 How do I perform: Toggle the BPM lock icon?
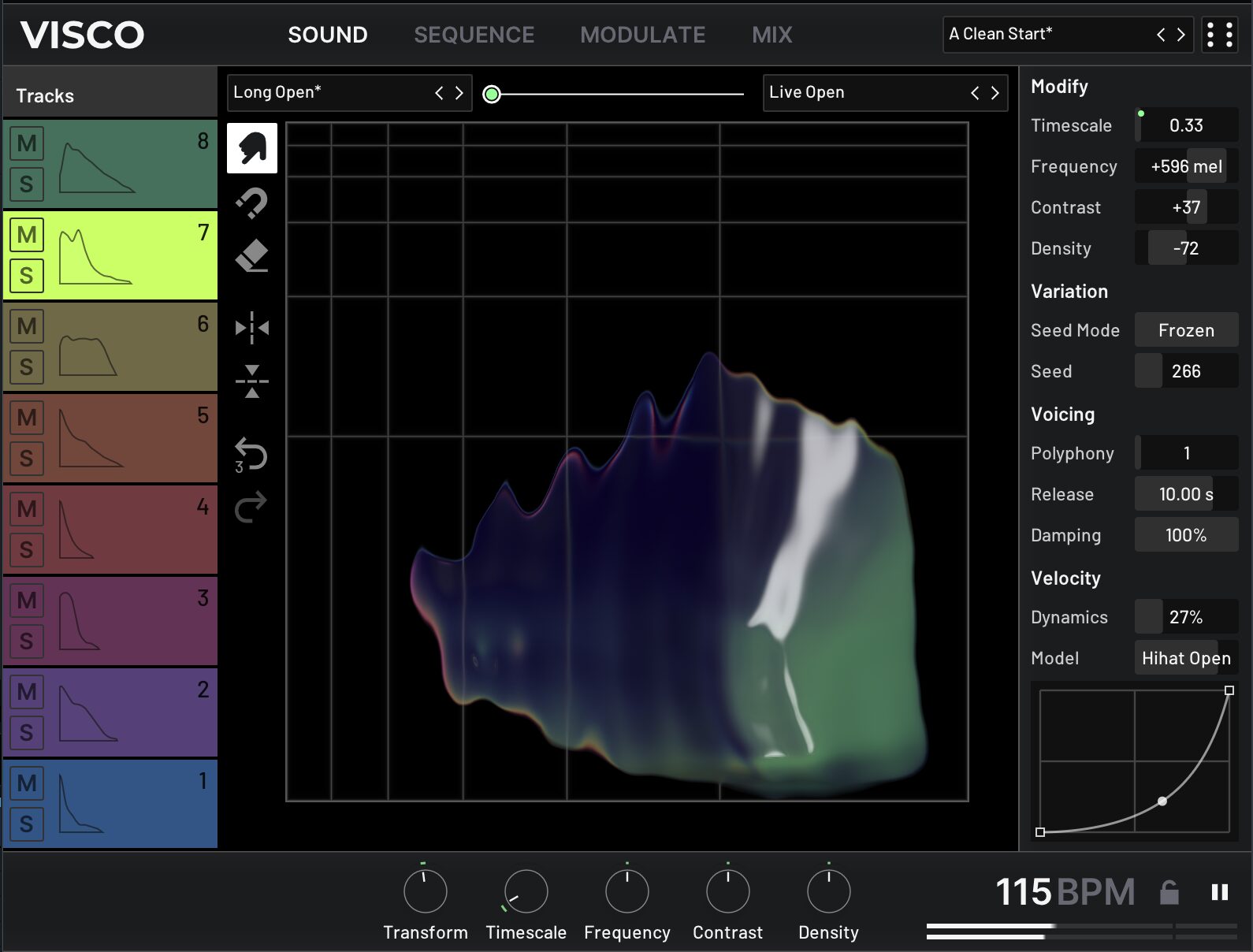(1169, 892)
